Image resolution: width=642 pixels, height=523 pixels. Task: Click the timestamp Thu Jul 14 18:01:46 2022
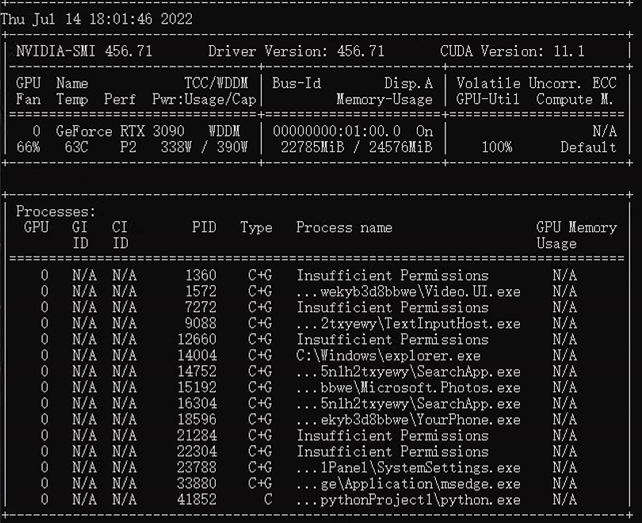click(97, 19)
